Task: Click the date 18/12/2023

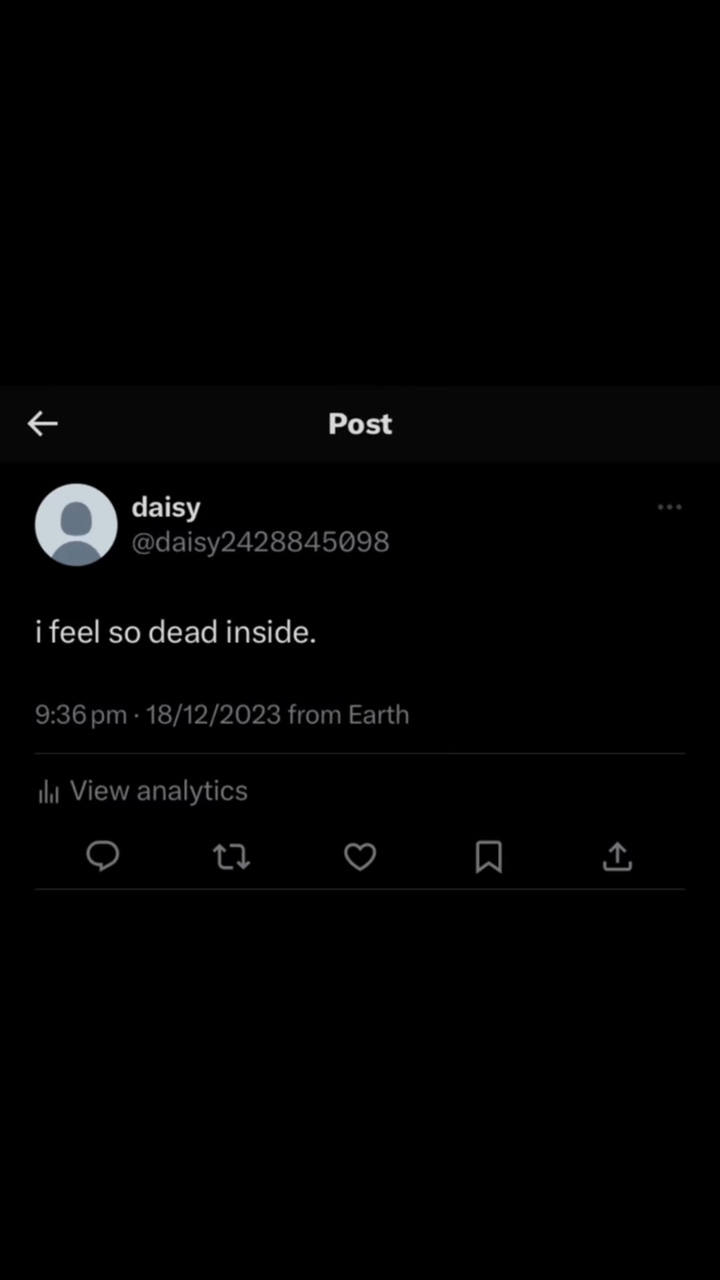Action: pyautogui.click(x=213, y=715)
